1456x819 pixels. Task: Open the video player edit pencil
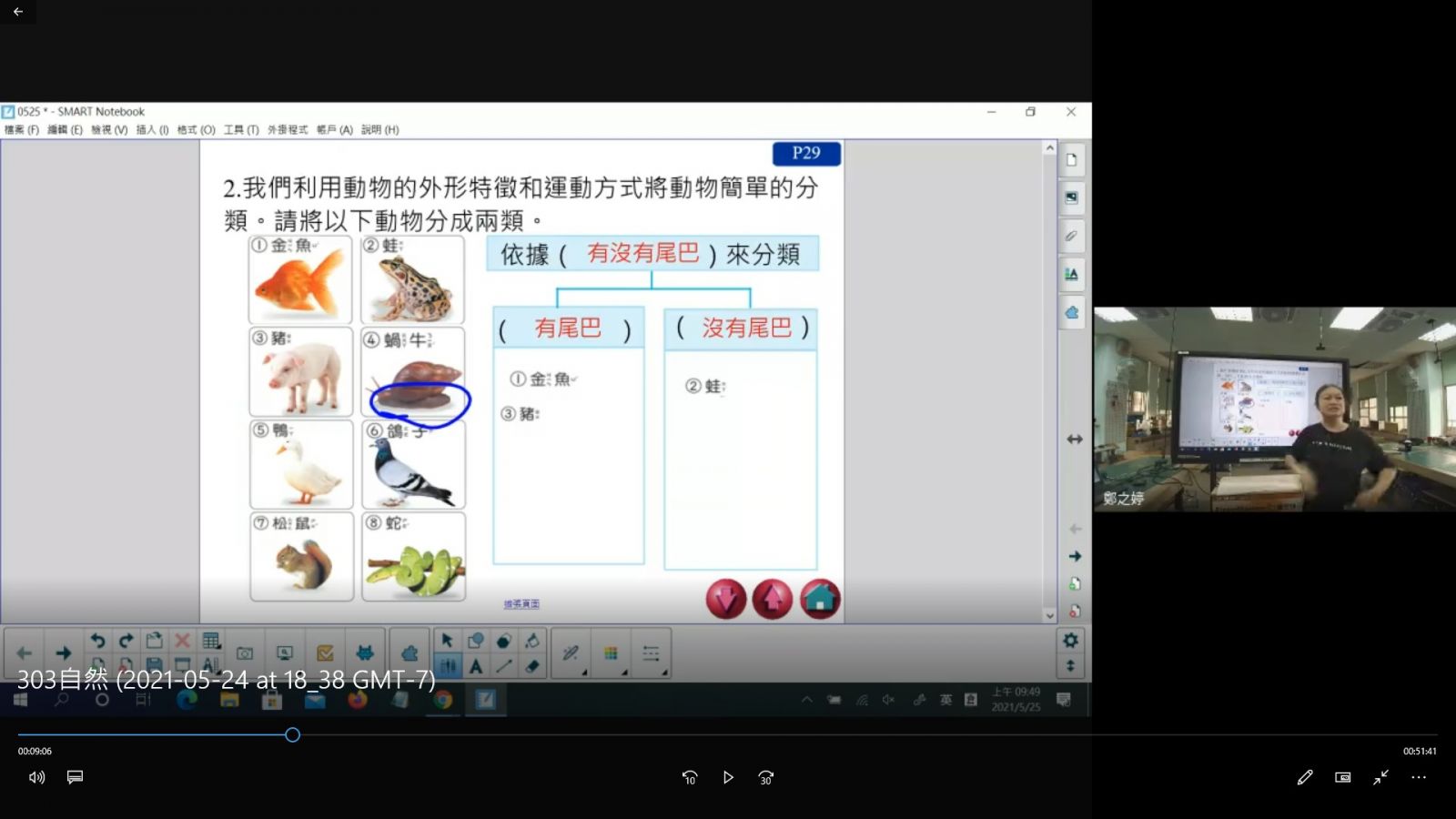(x=1305, y=777)
